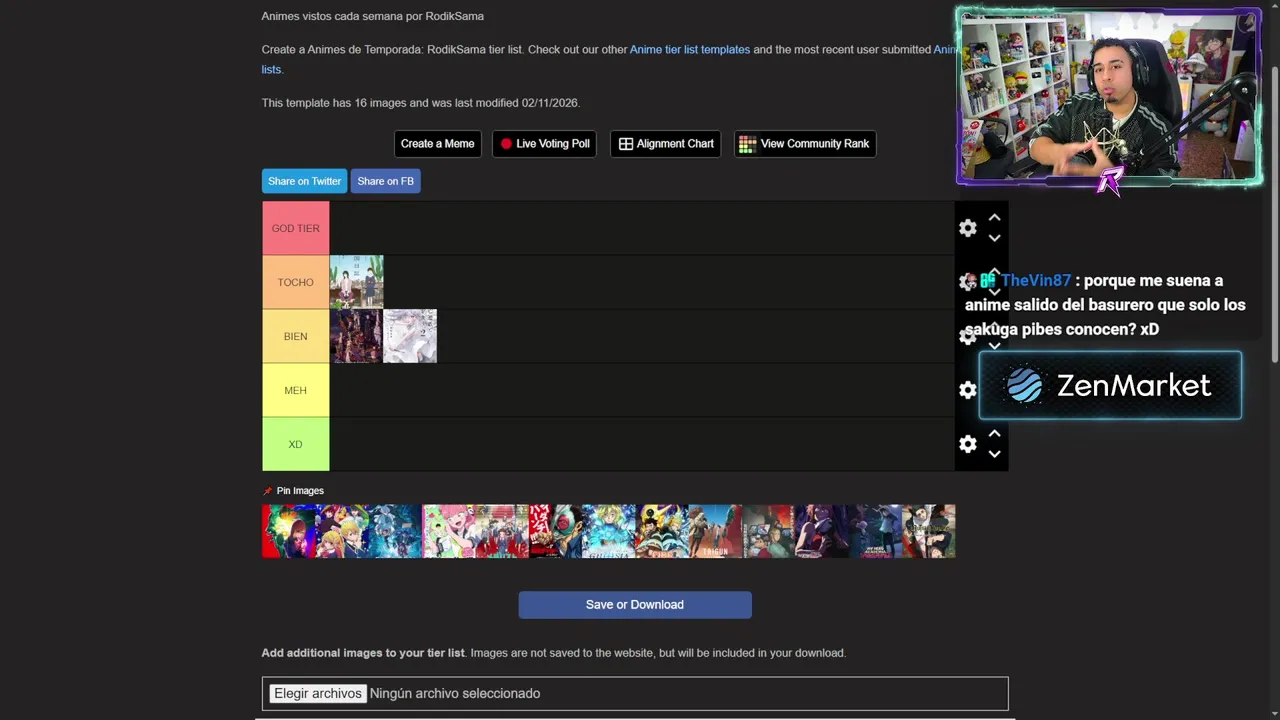The height and width of the screenshot is (720, 1280).
Task: Click the red GOD TIER label
Action: click(x=295, y=228)
